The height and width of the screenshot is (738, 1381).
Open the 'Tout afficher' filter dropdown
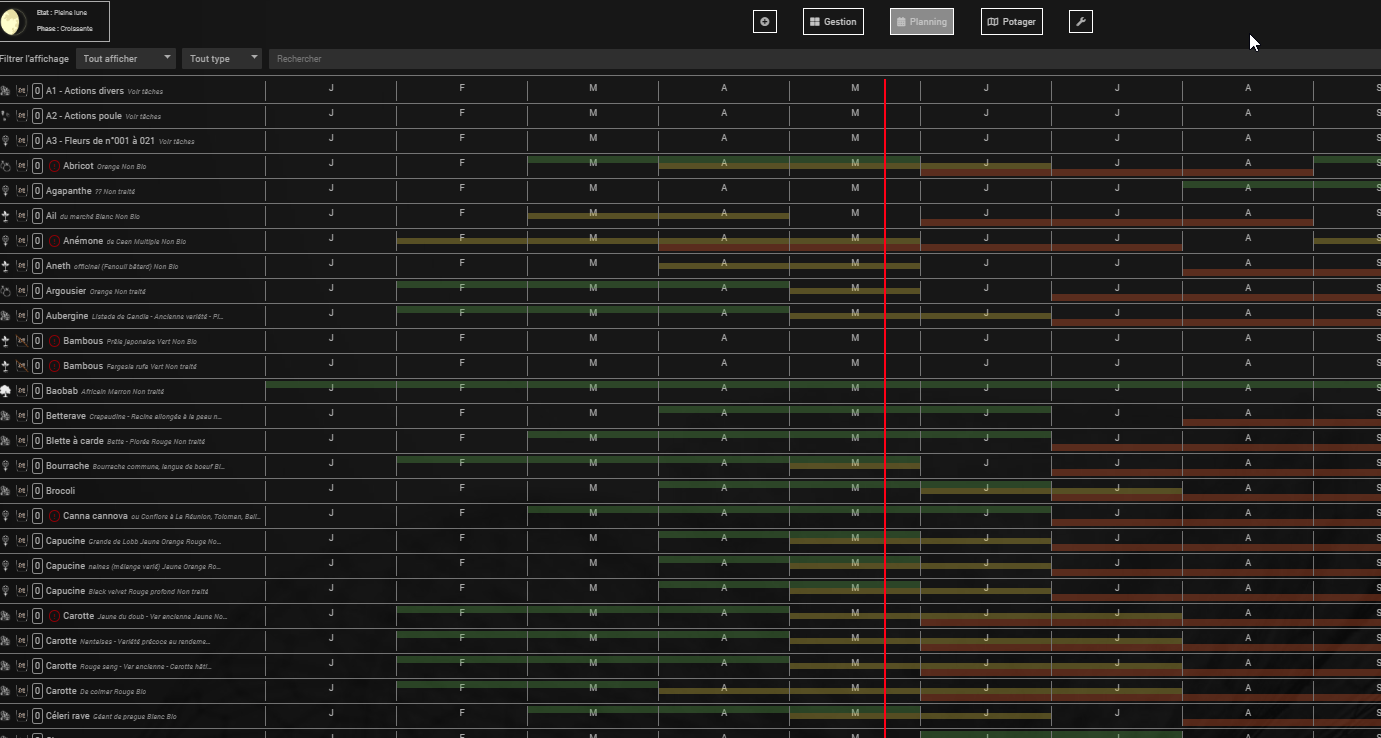126,59
